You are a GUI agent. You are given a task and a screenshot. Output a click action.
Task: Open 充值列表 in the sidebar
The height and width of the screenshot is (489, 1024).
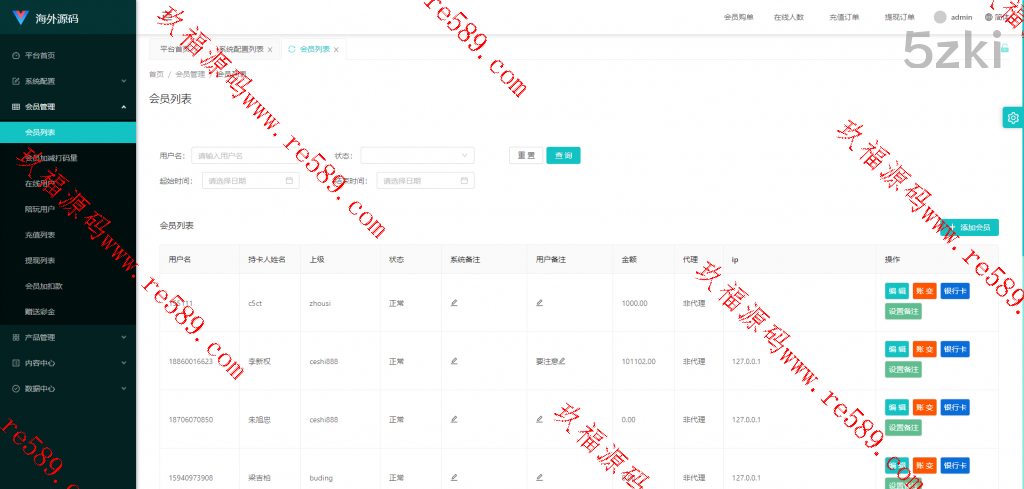click(40, 235)
